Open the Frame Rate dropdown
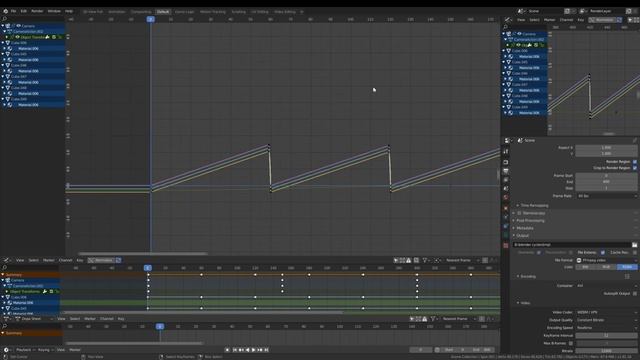640x360 pixels. pos(607,196)
